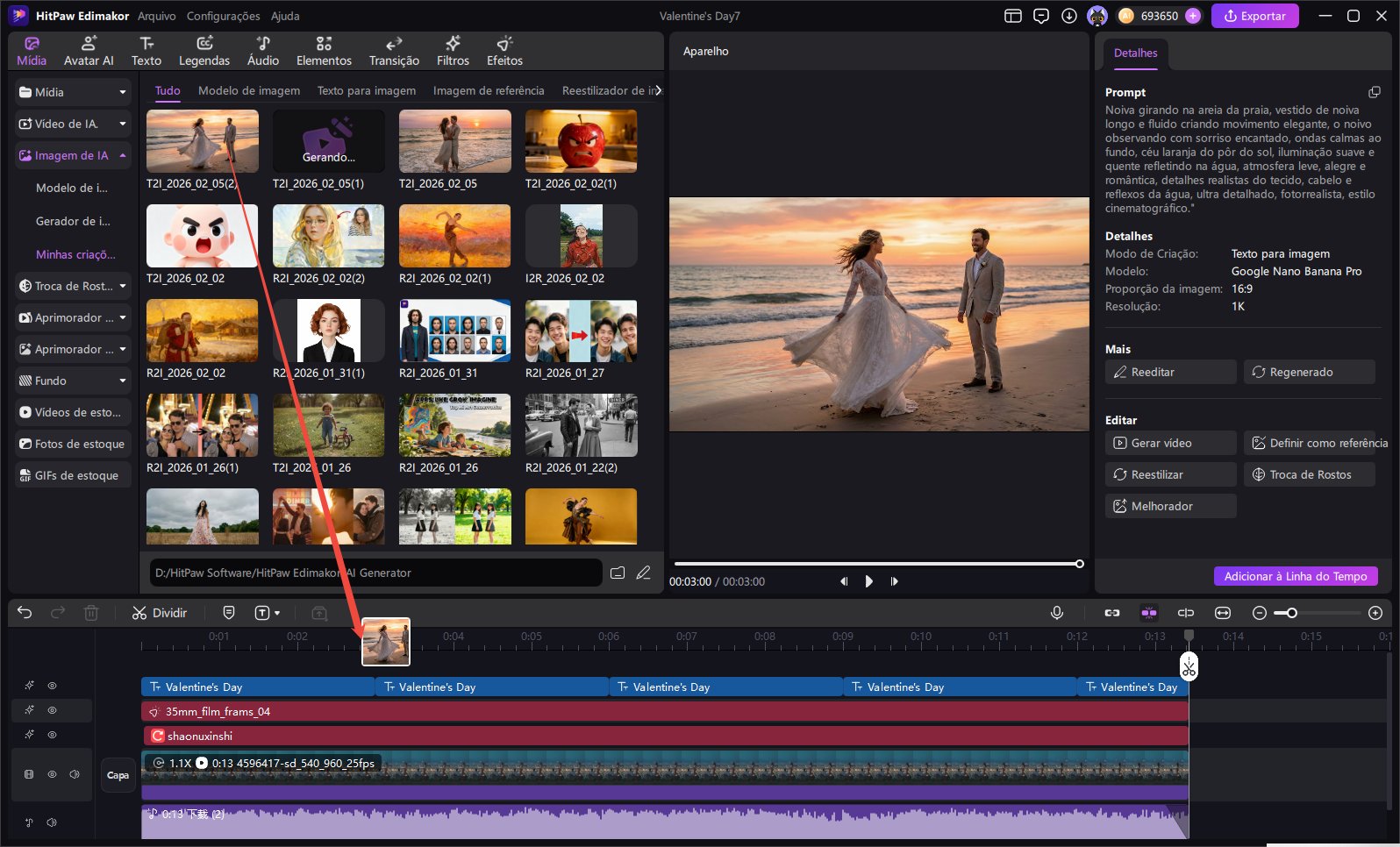Switch to Modelo de imagem tab

[248, 90]
